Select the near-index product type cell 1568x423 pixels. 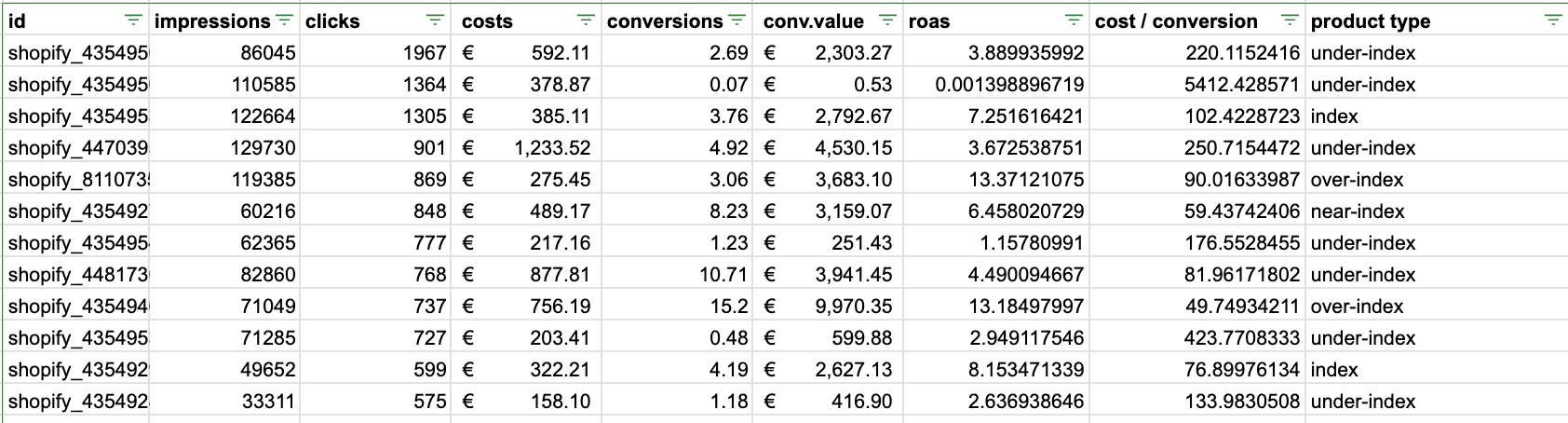tap(1437, 211)
